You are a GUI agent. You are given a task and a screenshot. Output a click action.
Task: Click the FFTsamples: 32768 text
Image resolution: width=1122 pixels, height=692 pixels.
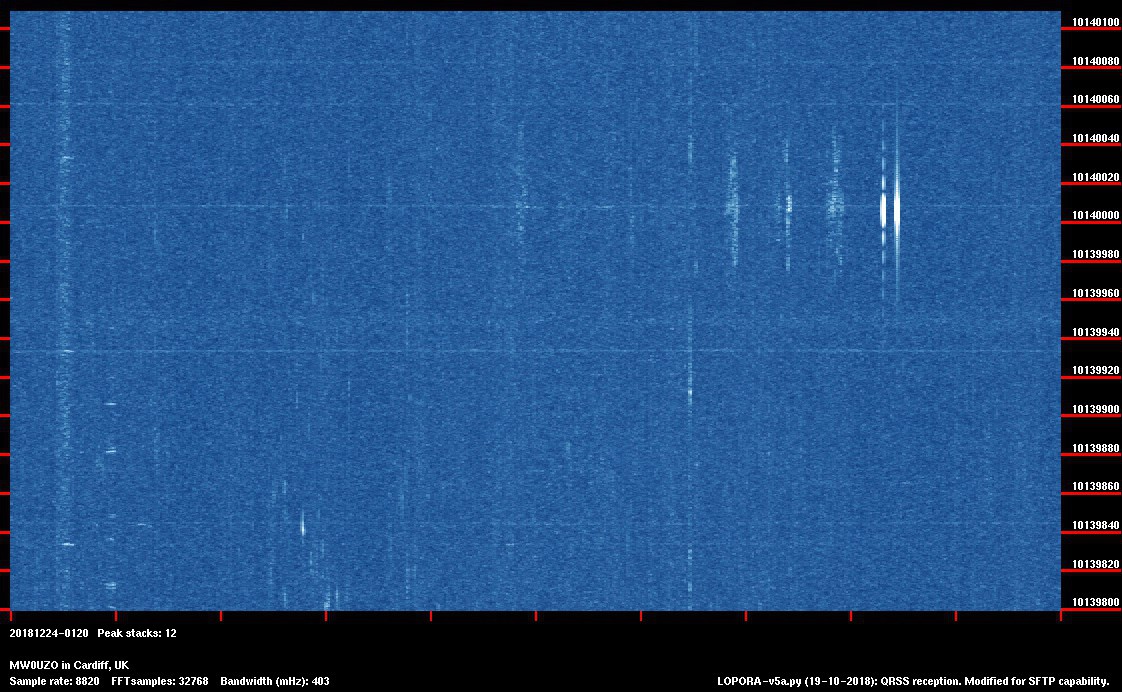pyautogui.click(x=160, y=681)
